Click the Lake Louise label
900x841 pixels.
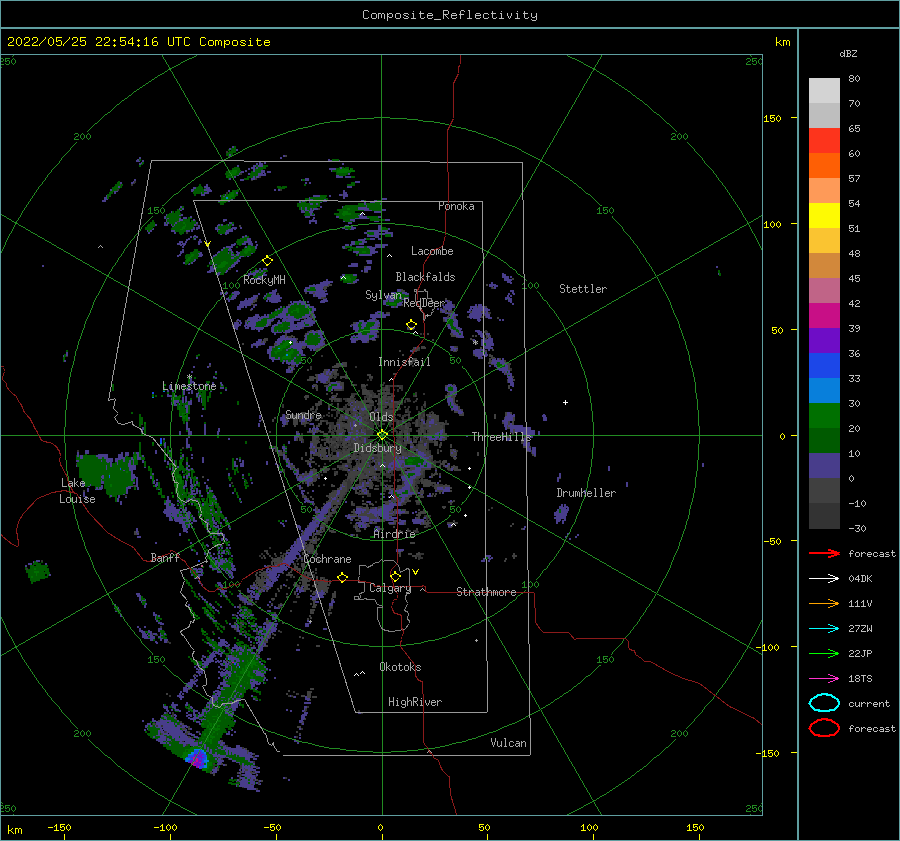77,491
